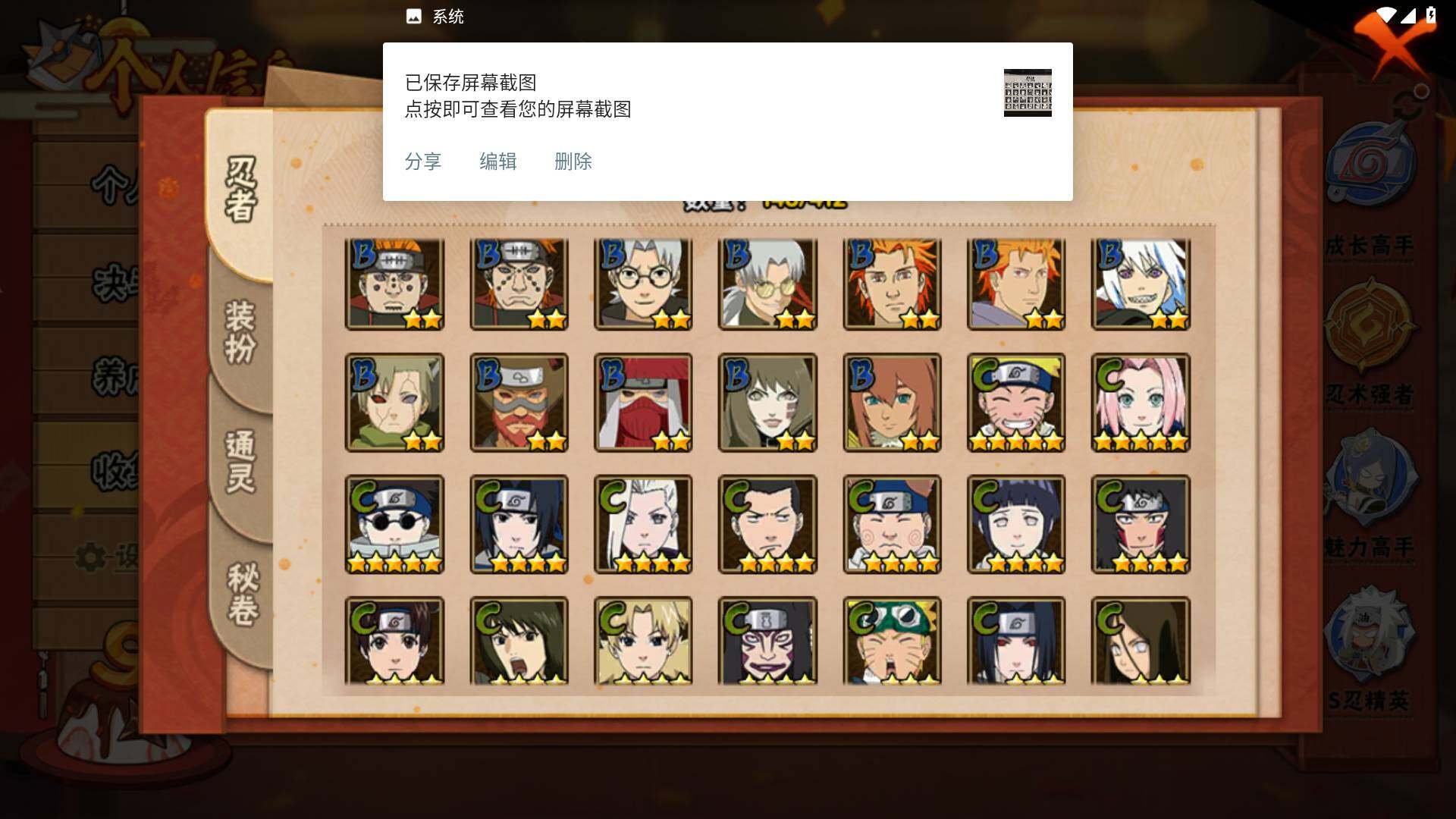
Task: Switch to the 装扮 tab
Action: (240, 332)
